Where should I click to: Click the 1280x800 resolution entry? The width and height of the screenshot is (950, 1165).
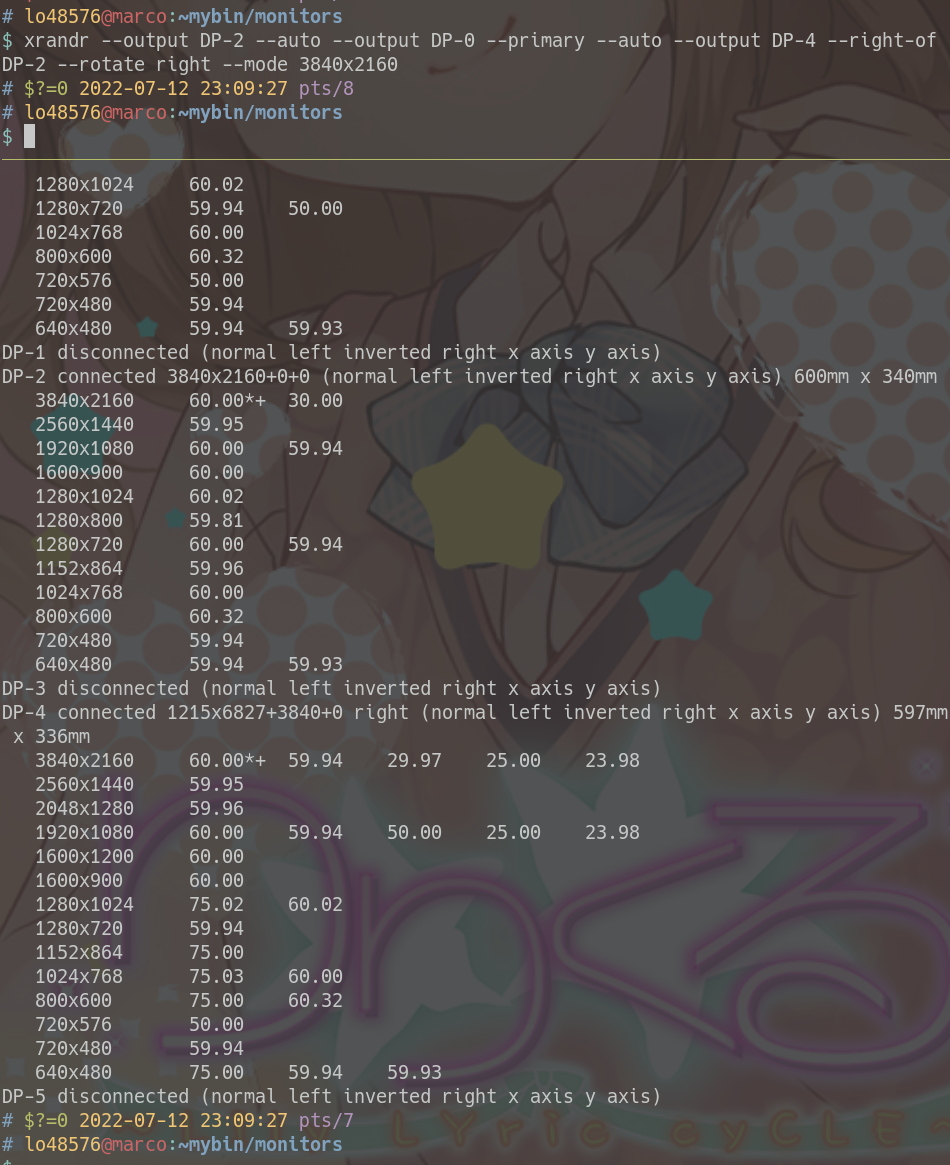[79, 520]
